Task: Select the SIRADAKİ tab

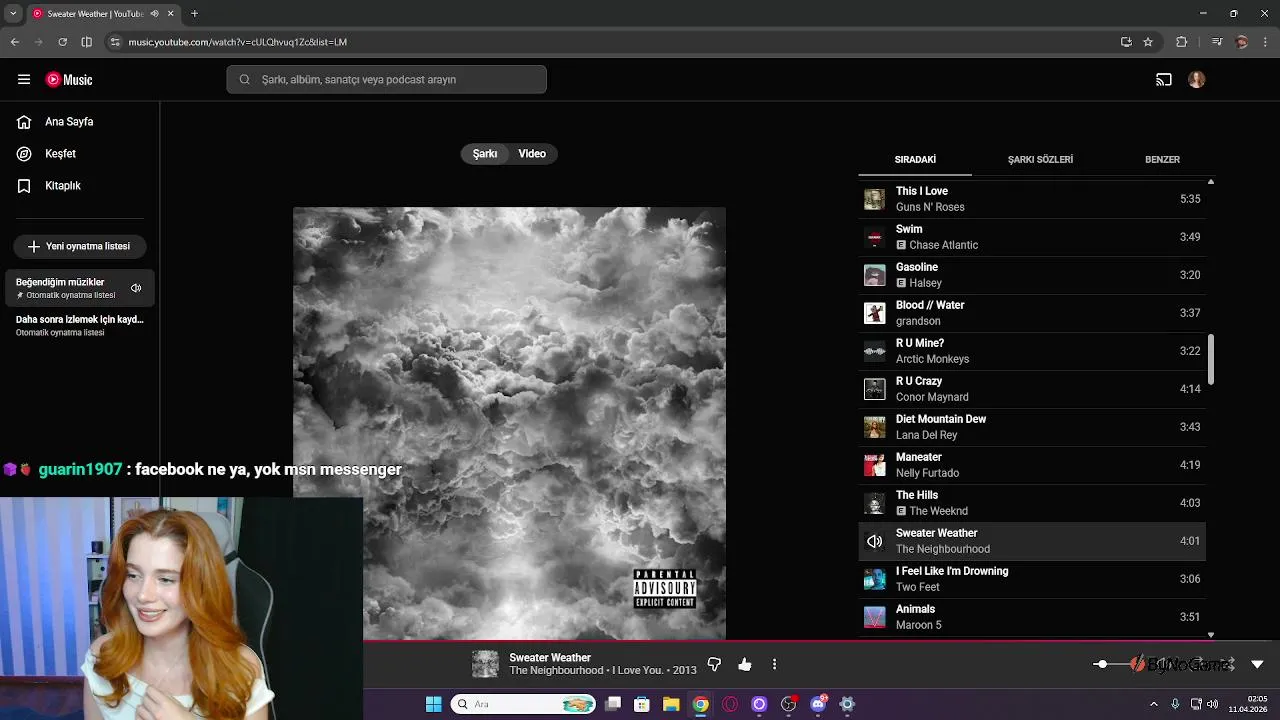Action: pyautogui.click(x=915, y=160)
